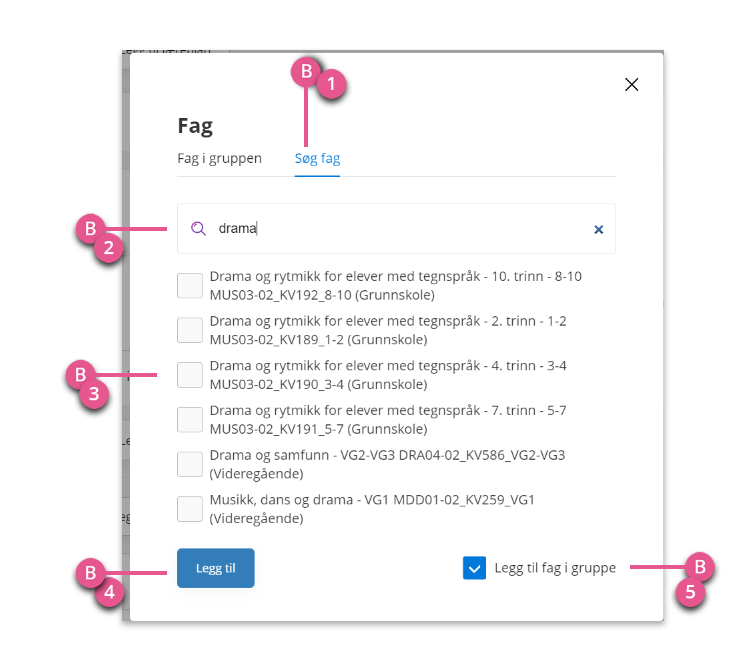
Task: Click the pink number 3 annotation badge
Action: [x=94, y=394]
